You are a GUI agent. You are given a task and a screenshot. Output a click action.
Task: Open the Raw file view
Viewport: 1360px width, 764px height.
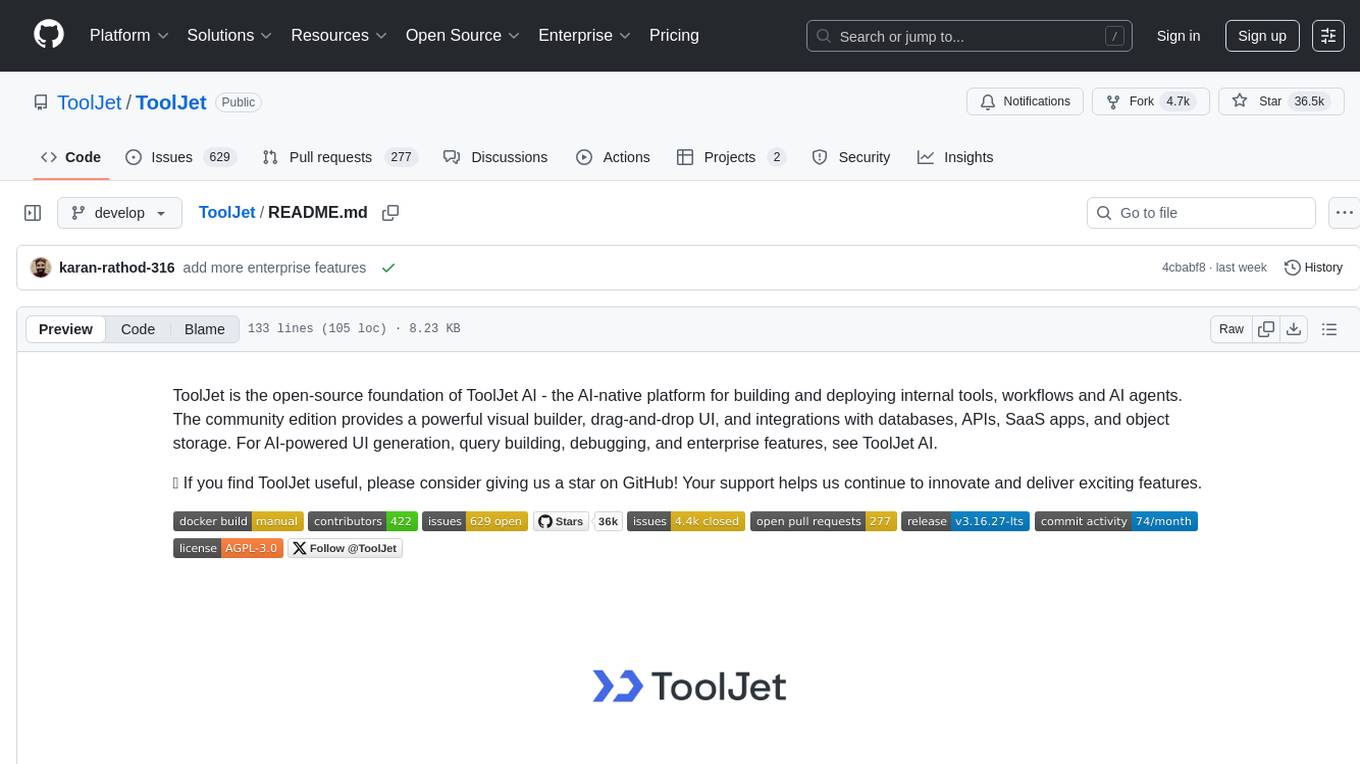point(1231,329)
